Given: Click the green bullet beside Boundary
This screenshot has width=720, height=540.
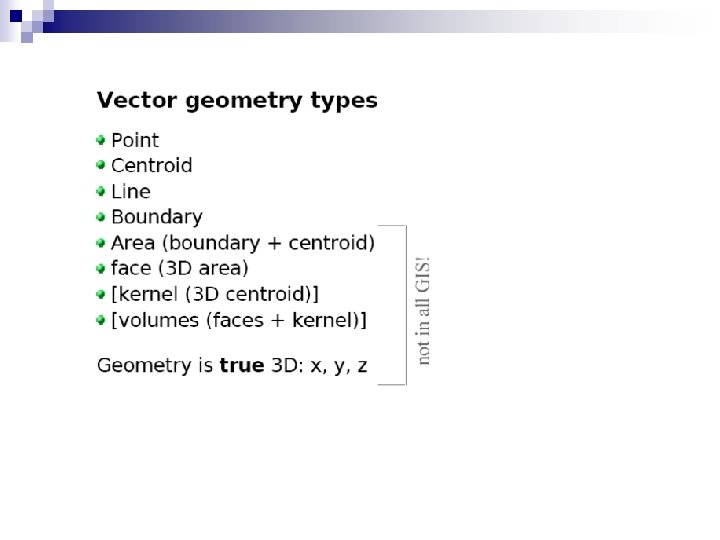Looking at the screenshot, I should coord(101,216).
